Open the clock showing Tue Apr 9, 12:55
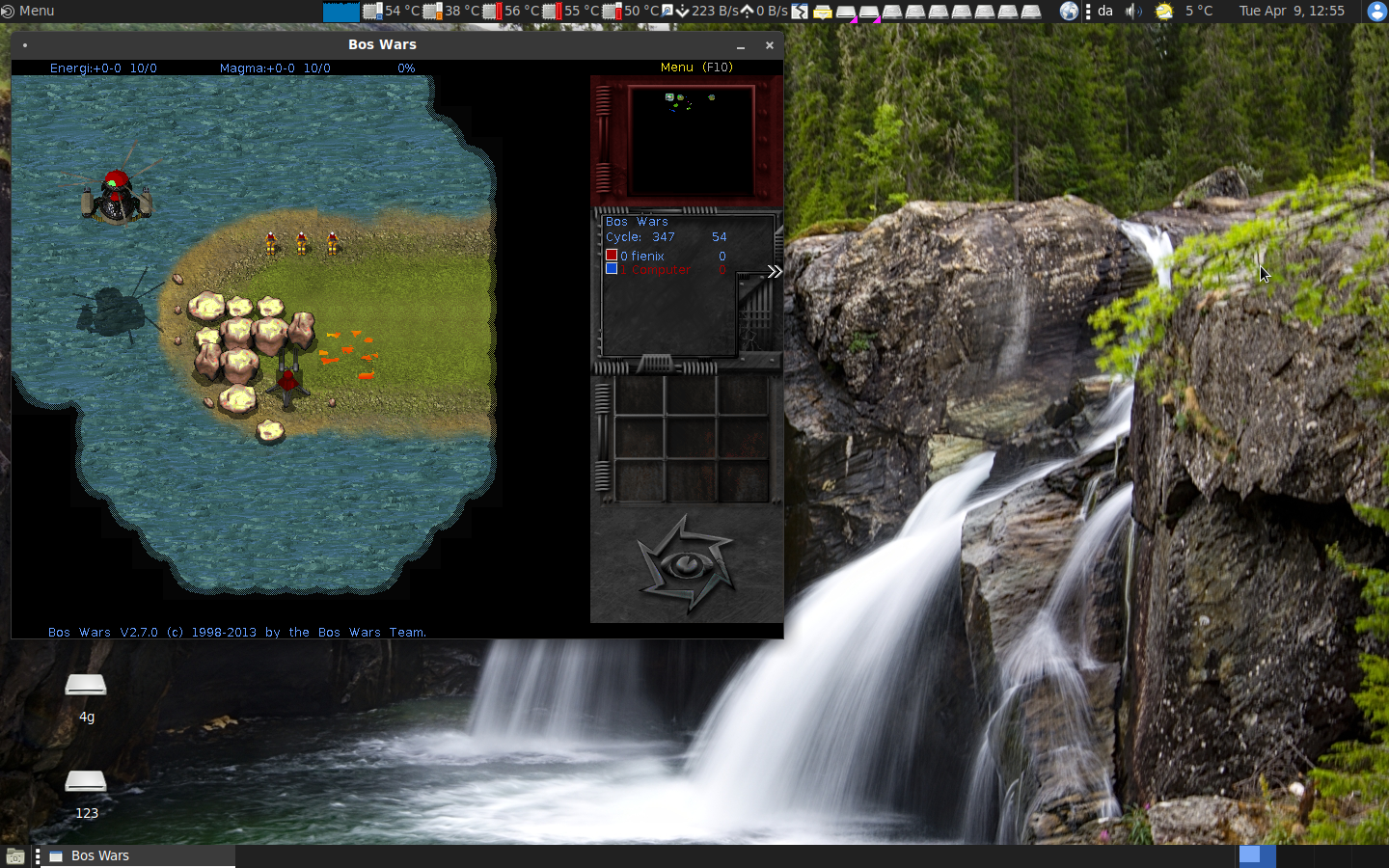This screenshot has width=1389, height=868. point(1291,11)
